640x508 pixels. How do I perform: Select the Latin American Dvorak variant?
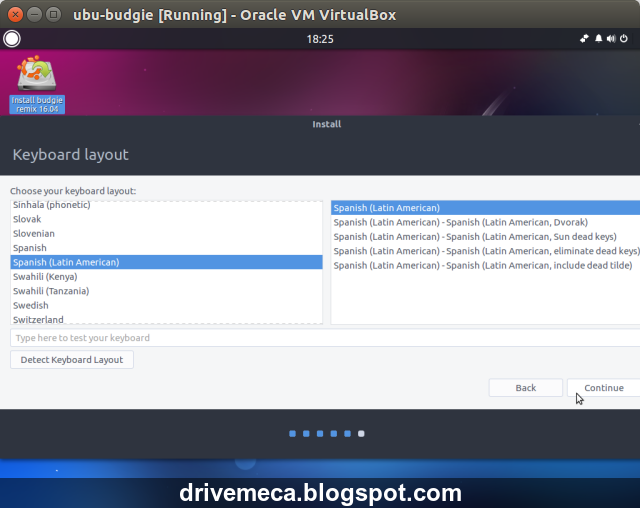click(485, 222)
